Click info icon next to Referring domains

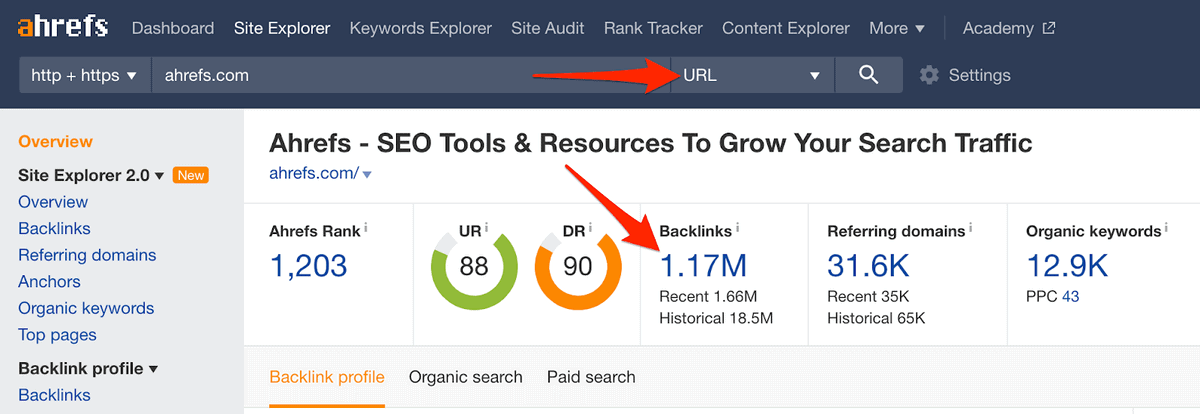coord(969,229)
